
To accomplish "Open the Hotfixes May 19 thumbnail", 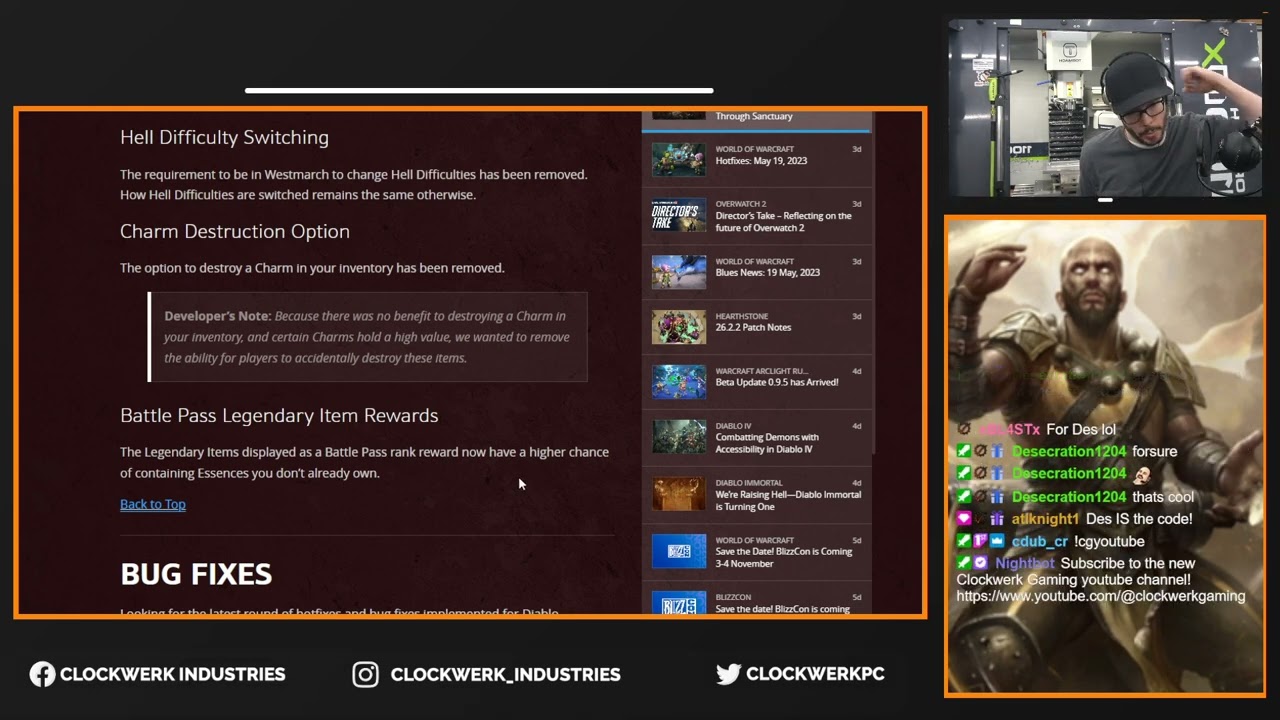I will click(x=679, y=160).
